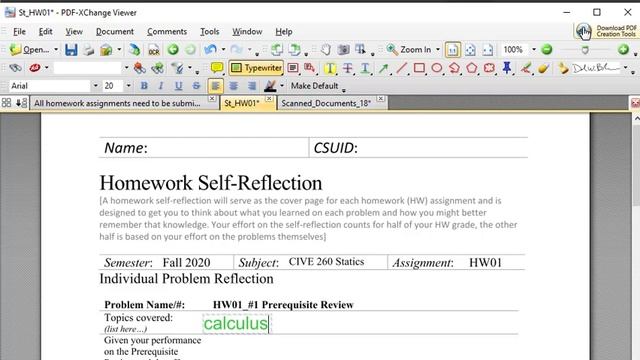The height and width of the screenshot is (360, 640).
Task: Enable center text alignment
Action: click(233, 86)
